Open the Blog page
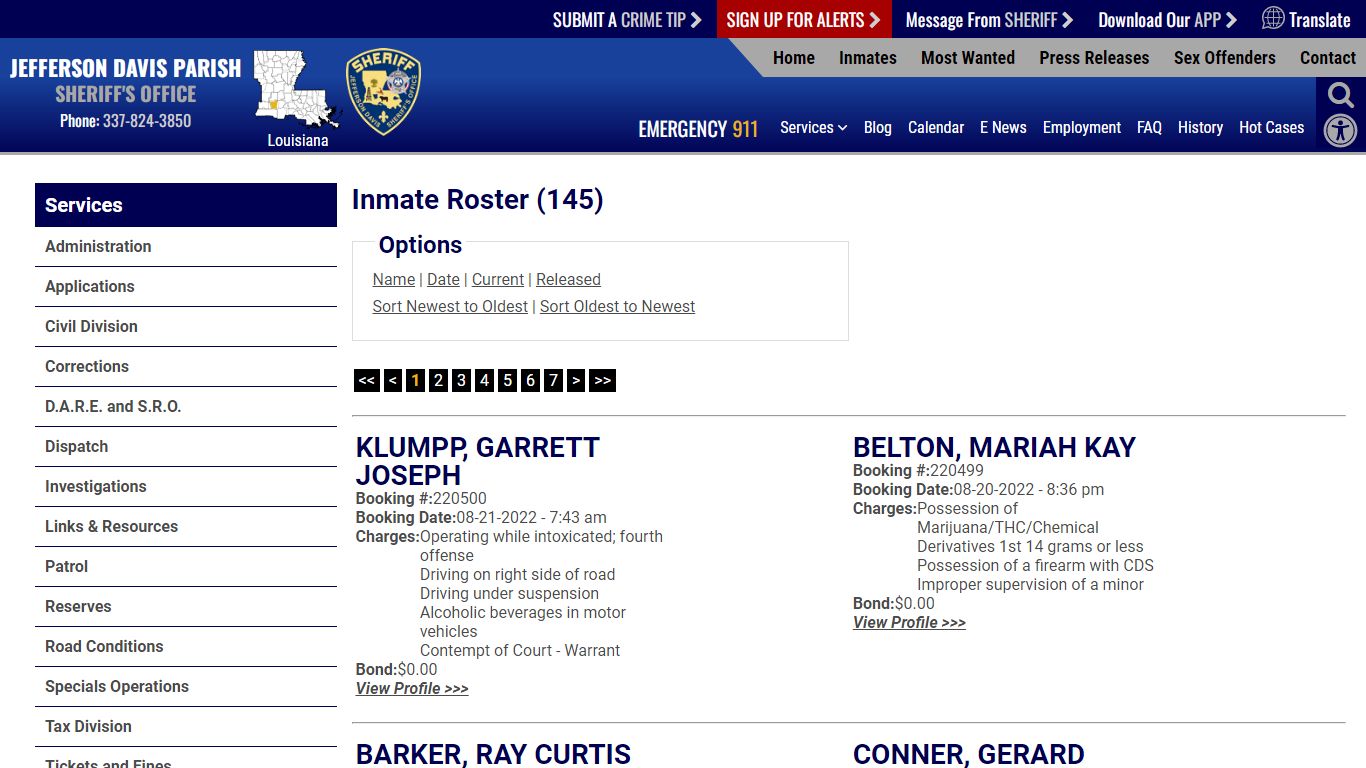Image resolution: width=1366 pixels, height=768 pixels. 878,127
